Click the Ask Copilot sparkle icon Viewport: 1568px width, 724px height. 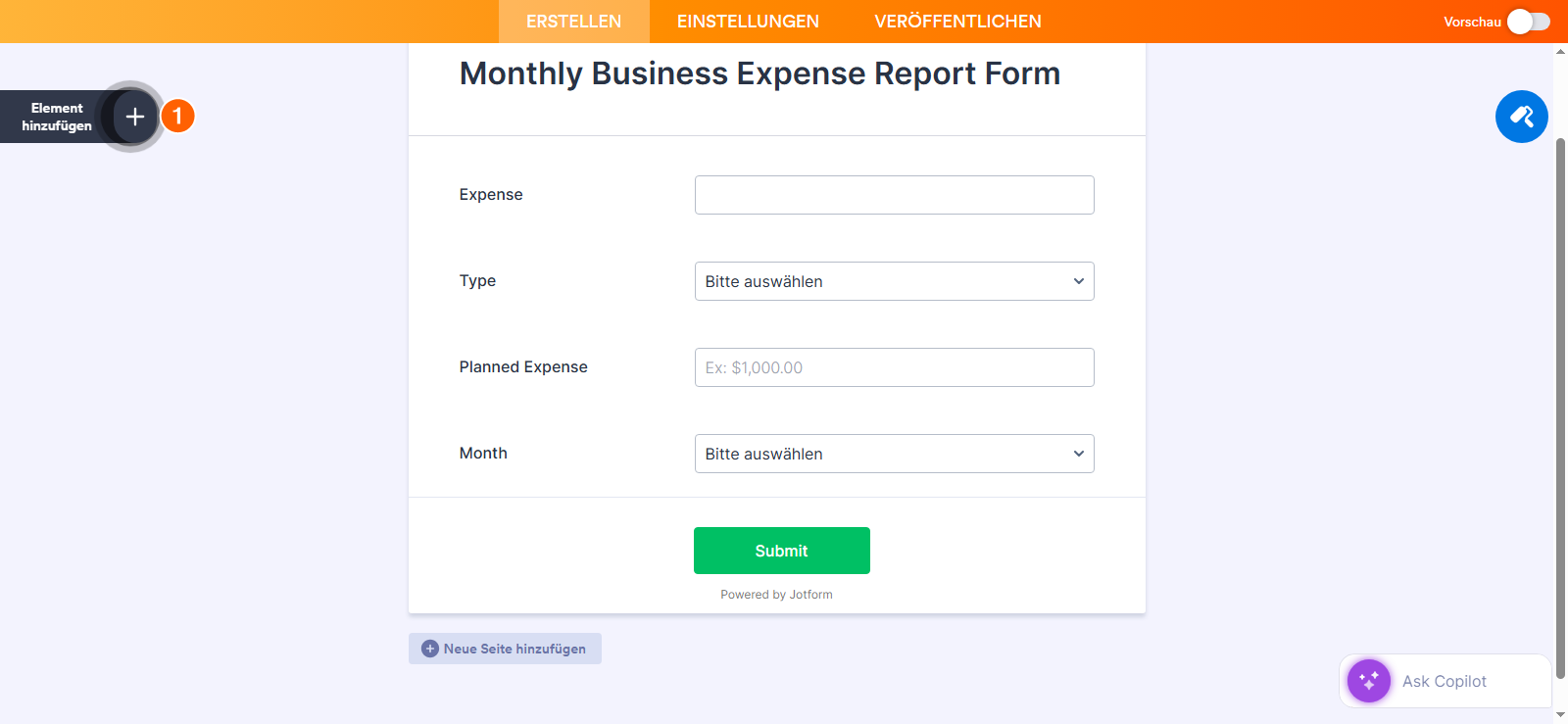point(1368,681)
